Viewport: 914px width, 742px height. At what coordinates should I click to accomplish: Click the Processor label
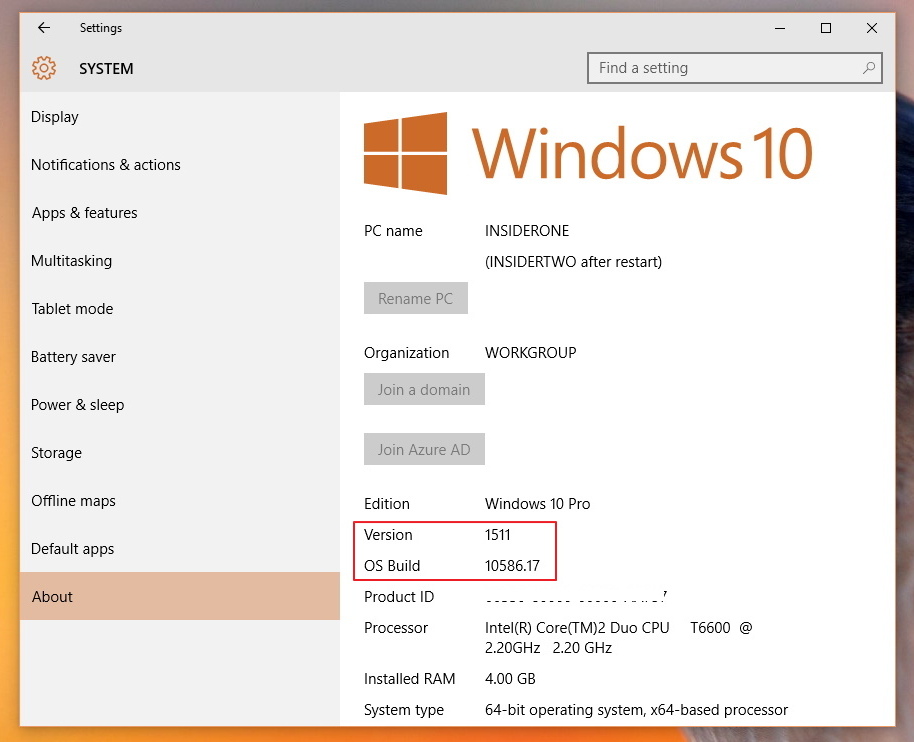point(396,628)
